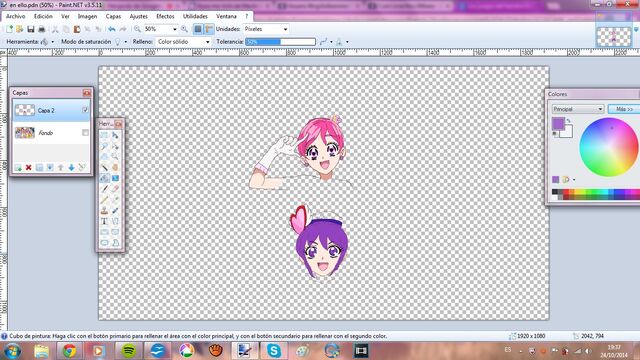
Task: Open the Herramienta tool chooser dropdown
Action: pyautogui.click(x=53, y=42)
